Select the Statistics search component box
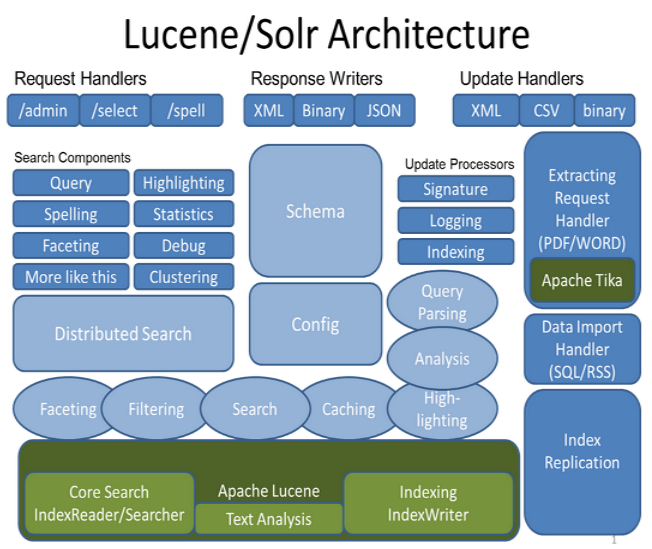The image size is (652, 549). click(184, 214)
